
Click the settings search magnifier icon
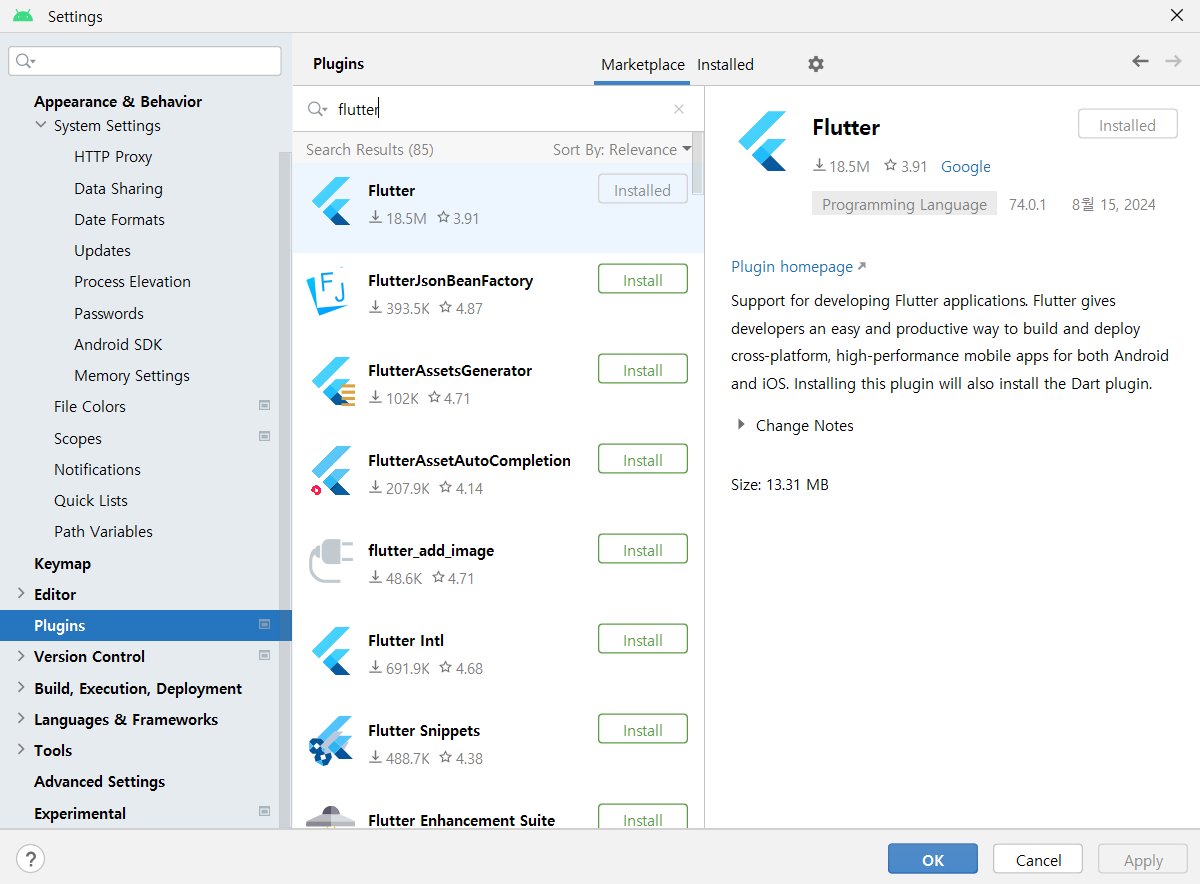coord(25,61)
